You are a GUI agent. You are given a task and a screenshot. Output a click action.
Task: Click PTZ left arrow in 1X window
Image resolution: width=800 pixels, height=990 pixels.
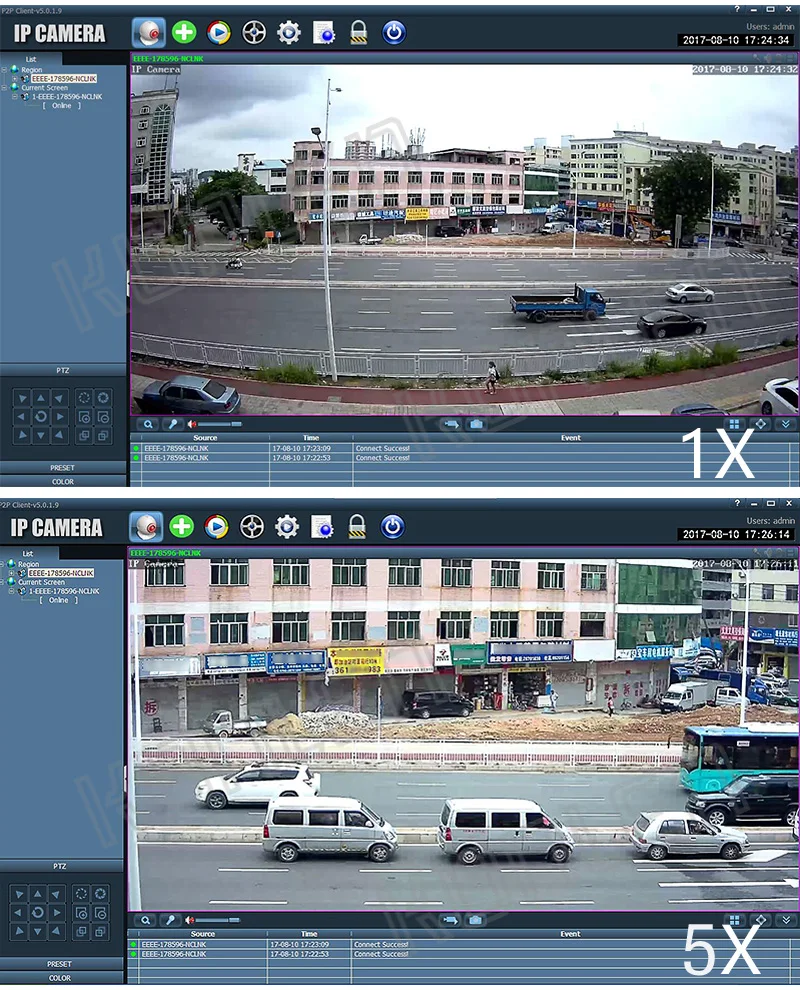click(x=21, y=417)
